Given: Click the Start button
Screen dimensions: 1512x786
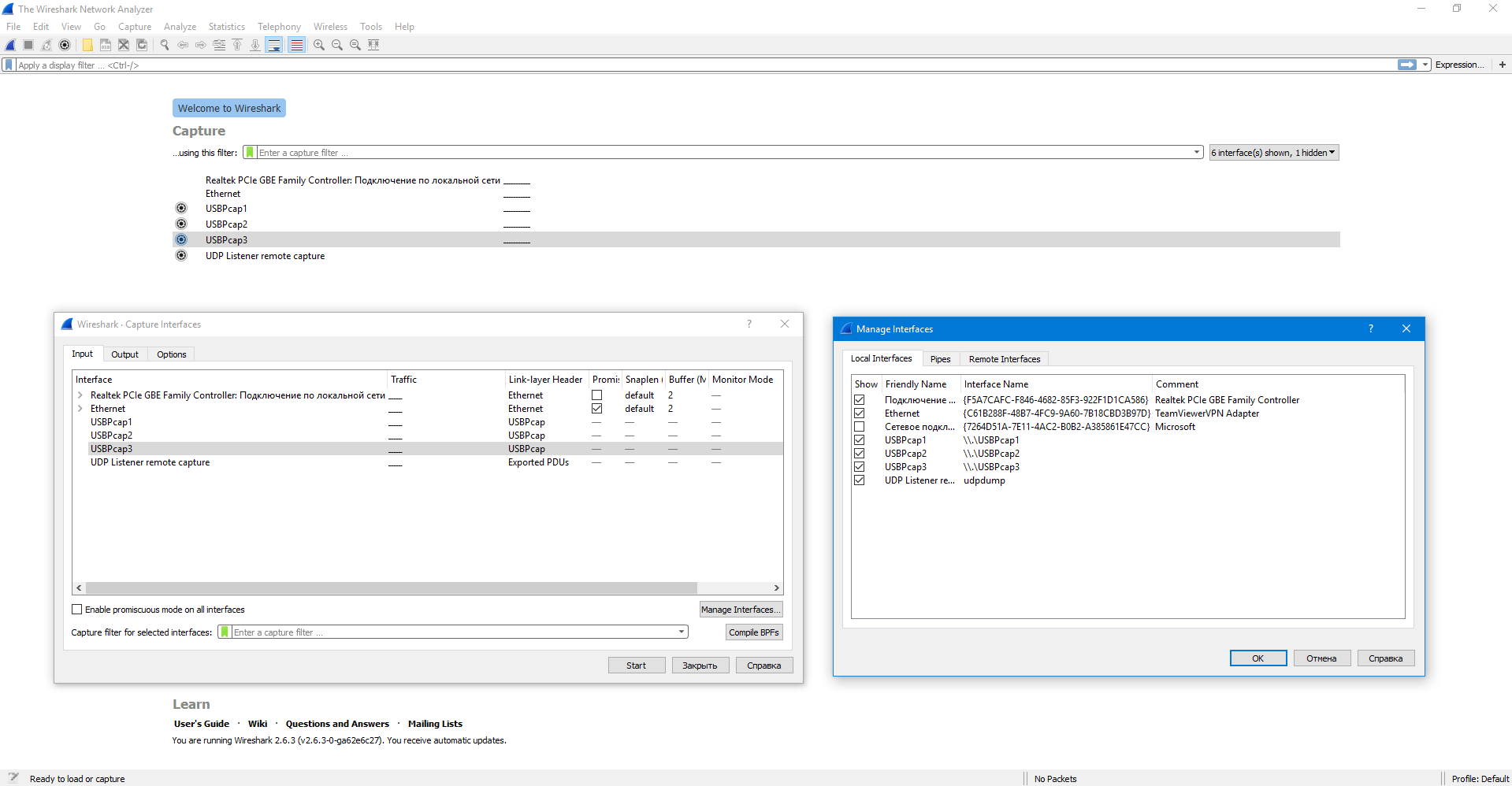Looking at the screenshot, I should click(636, 666).
